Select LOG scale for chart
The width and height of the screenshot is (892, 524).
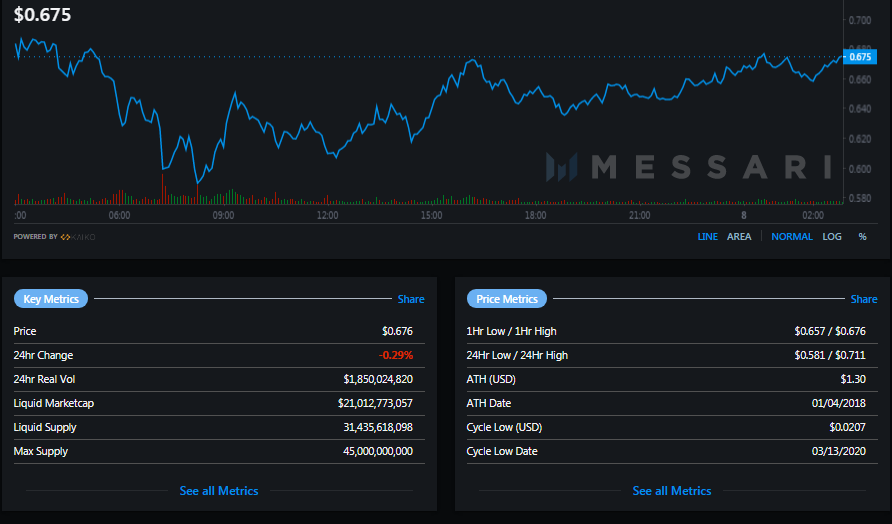(x=832, y=237)
